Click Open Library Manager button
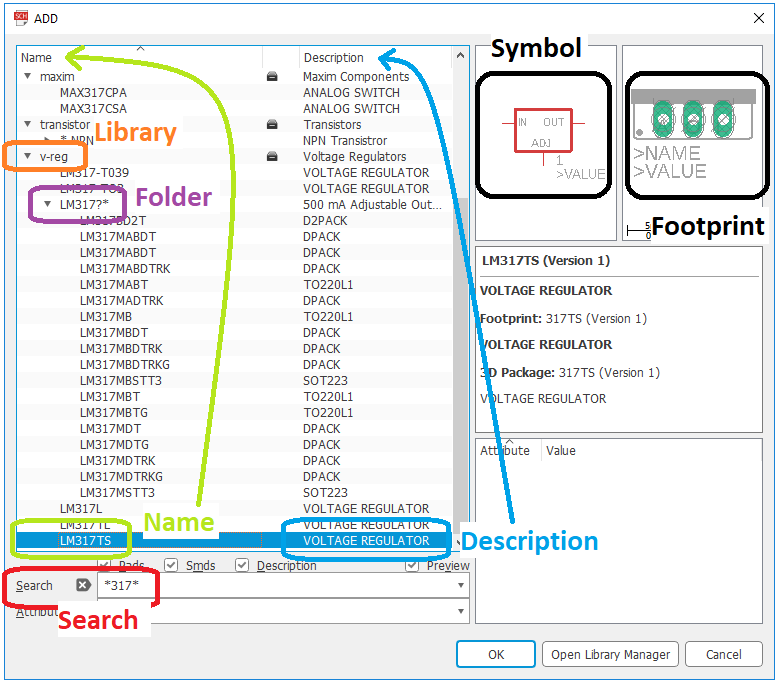 click(x=610, y=654)
